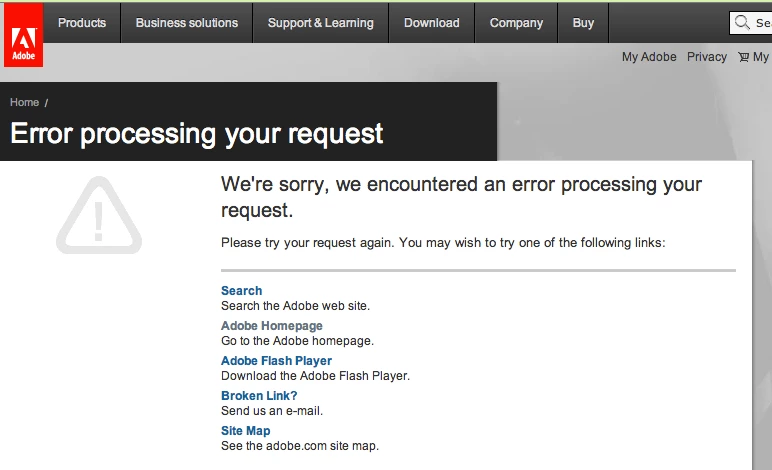The image size is (772, 470).
Task: Click the 'Error processing your request' heading
Action: click(196, 134)
